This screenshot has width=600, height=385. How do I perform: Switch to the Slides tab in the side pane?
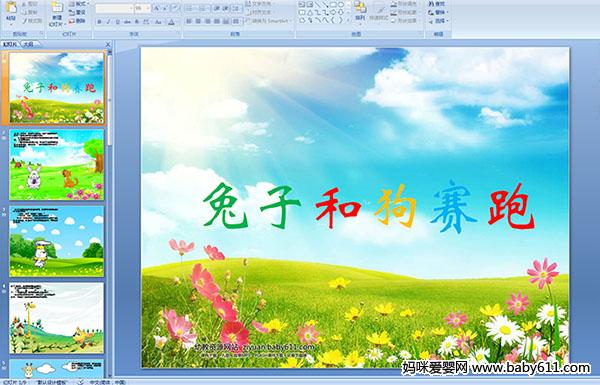click(10, 44)
